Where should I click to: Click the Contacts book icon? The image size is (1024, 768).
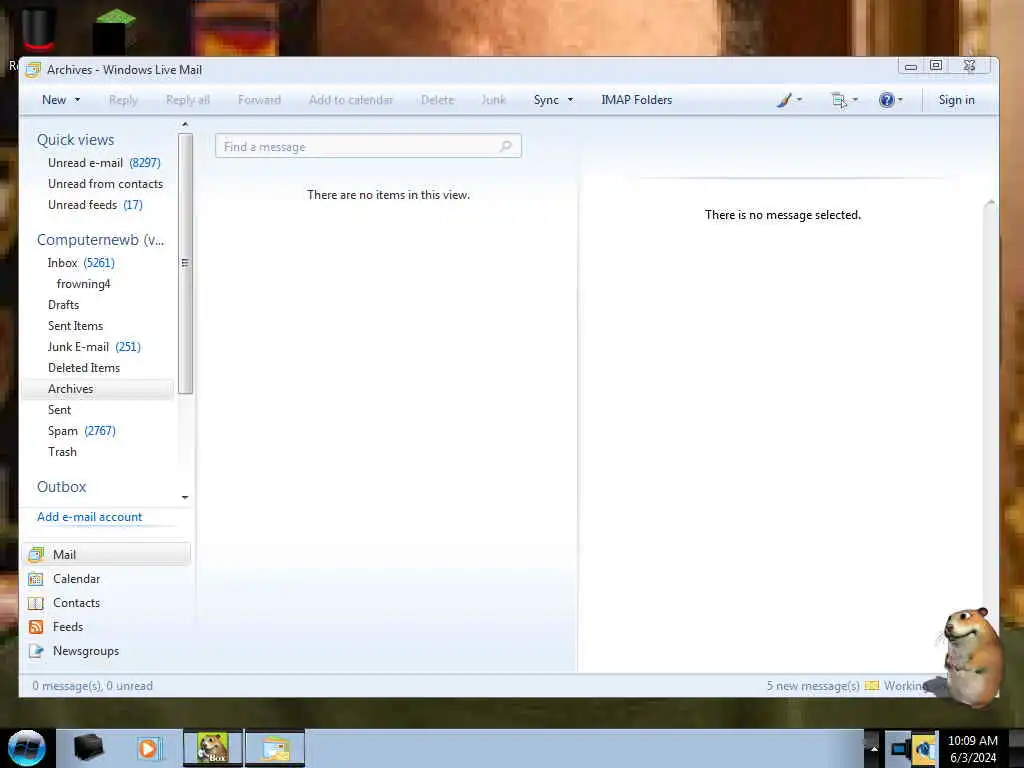36,603
